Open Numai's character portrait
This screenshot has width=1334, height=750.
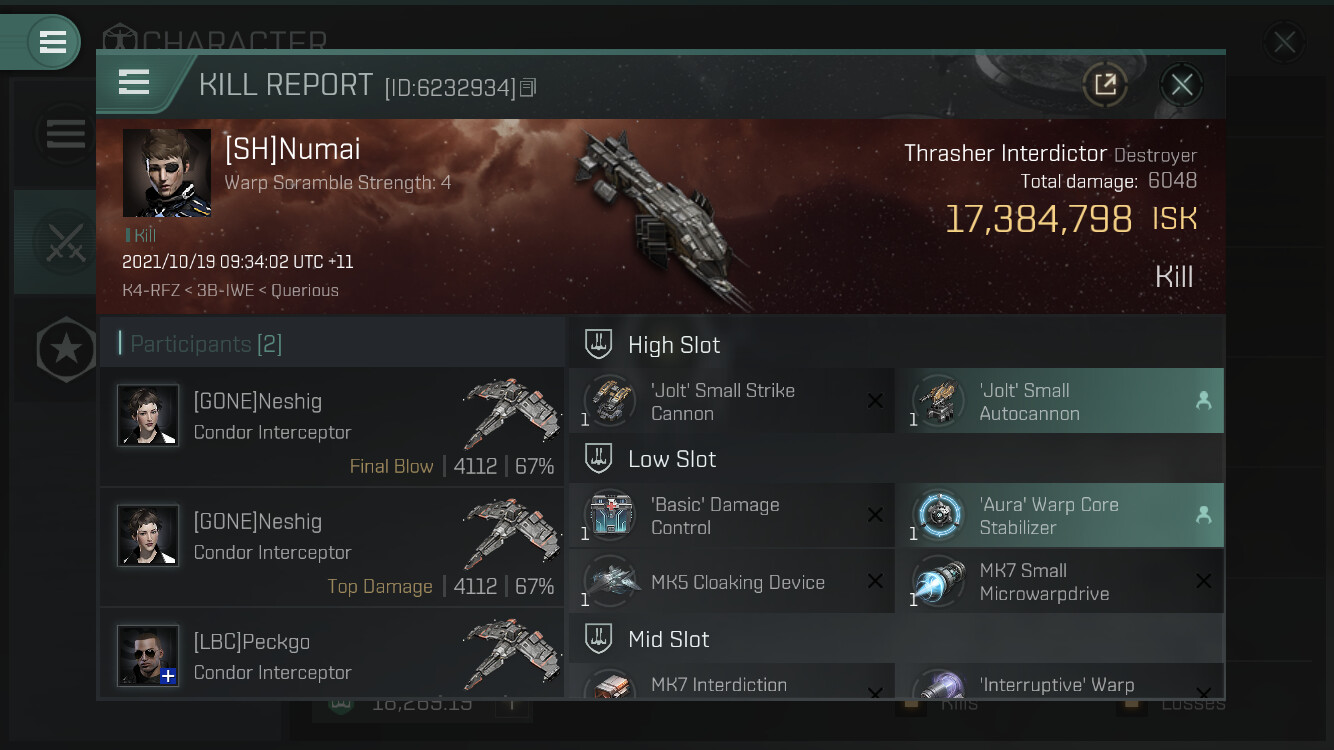[x=167, y=173]
